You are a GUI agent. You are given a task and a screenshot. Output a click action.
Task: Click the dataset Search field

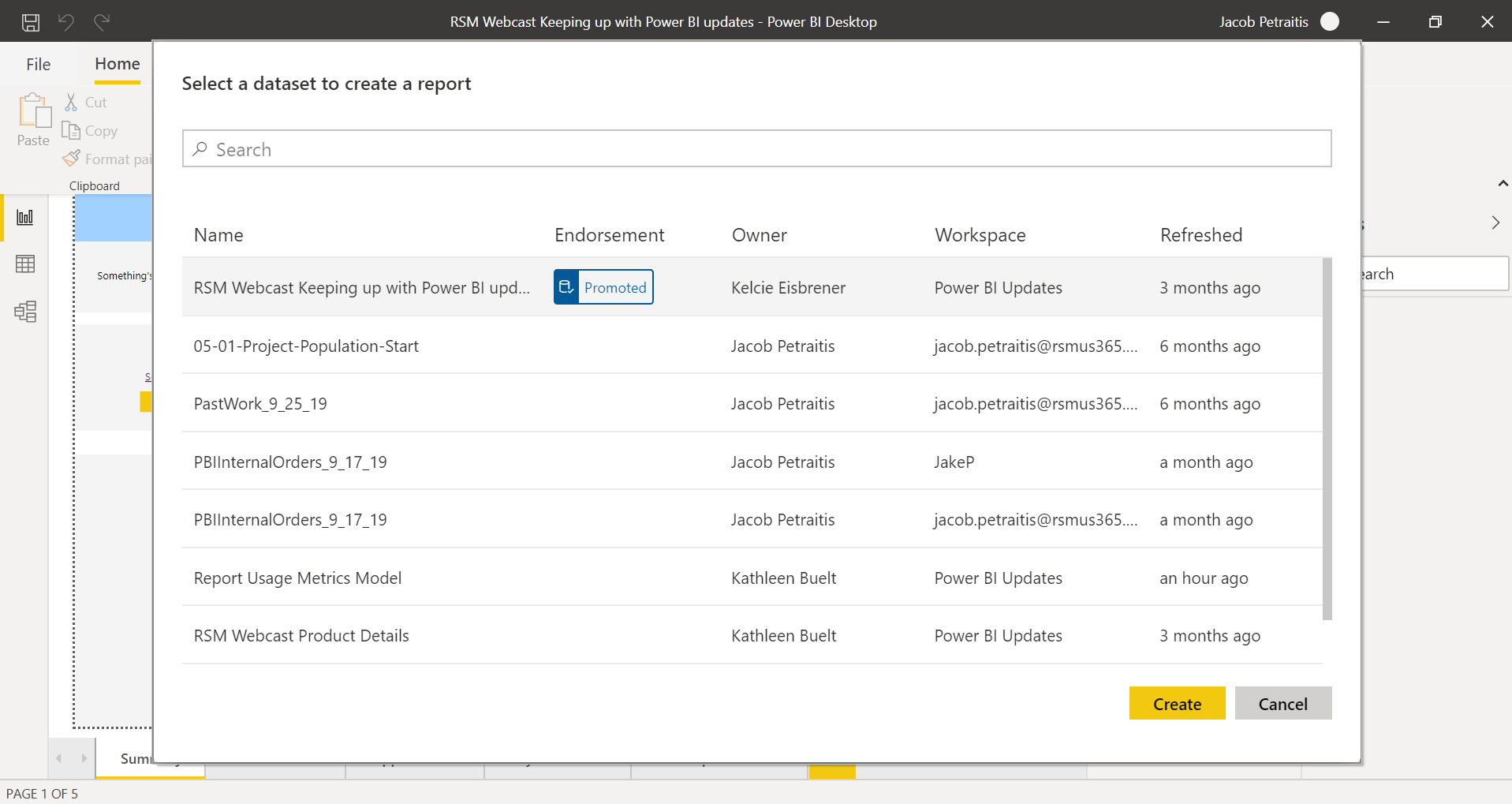757,149
